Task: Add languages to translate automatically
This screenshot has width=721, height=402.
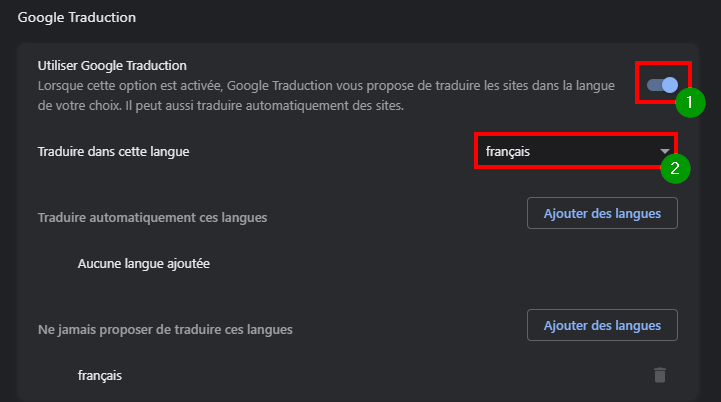Action: (602, 213)
